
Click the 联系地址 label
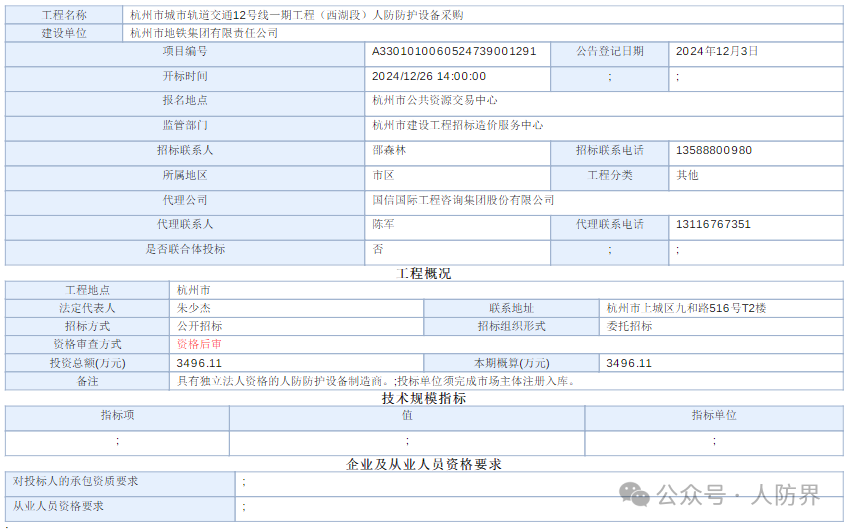pos(511,308)
